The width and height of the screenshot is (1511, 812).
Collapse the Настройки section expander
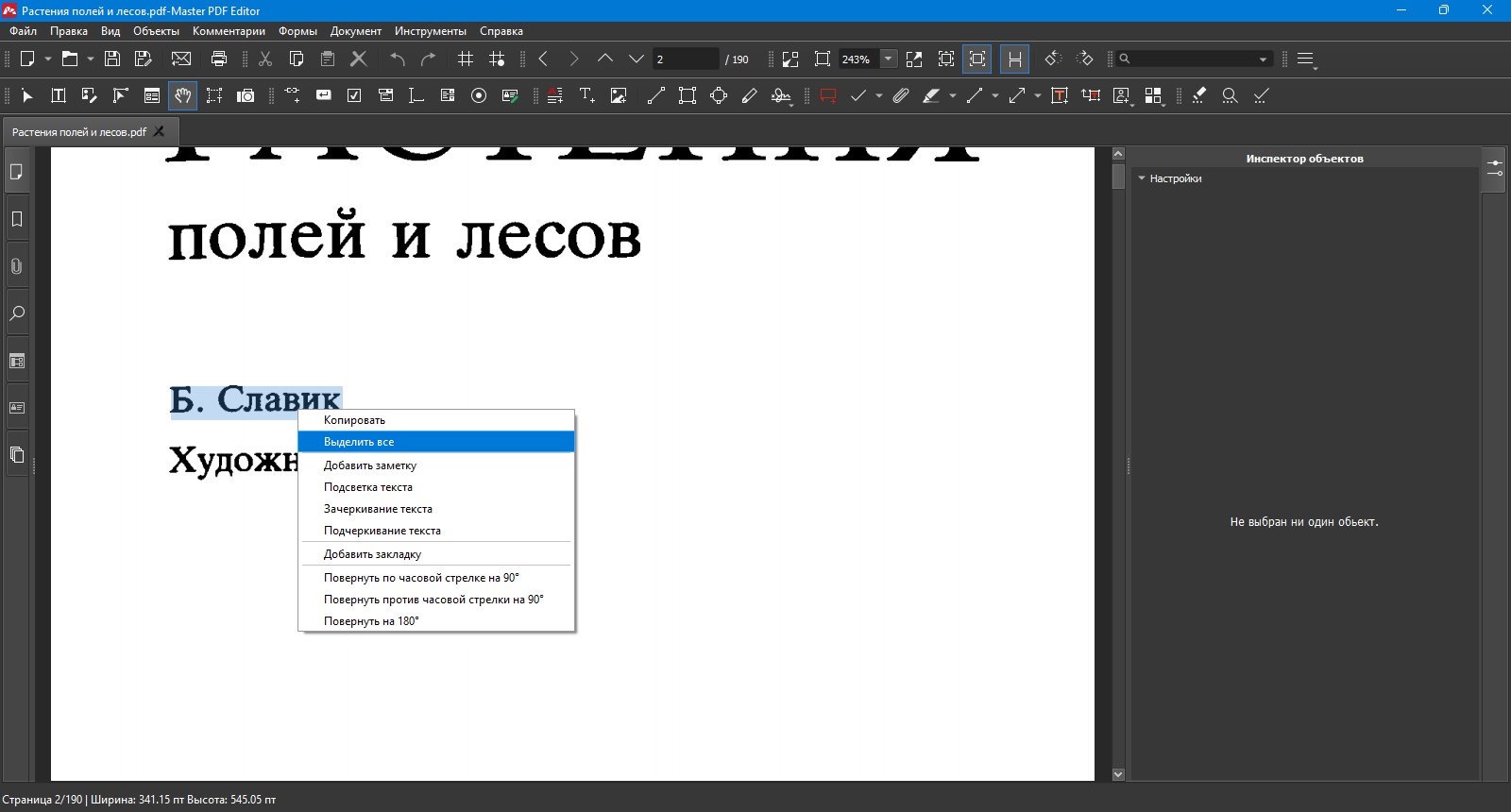(x=1142, y=178)
